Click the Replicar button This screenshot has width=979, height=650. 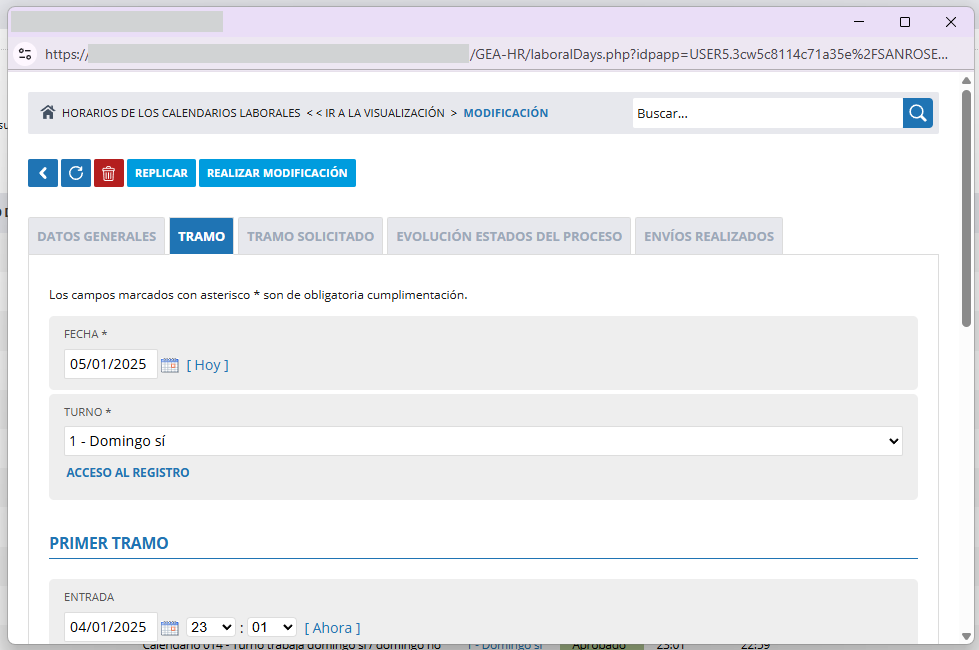click(161, 173)
